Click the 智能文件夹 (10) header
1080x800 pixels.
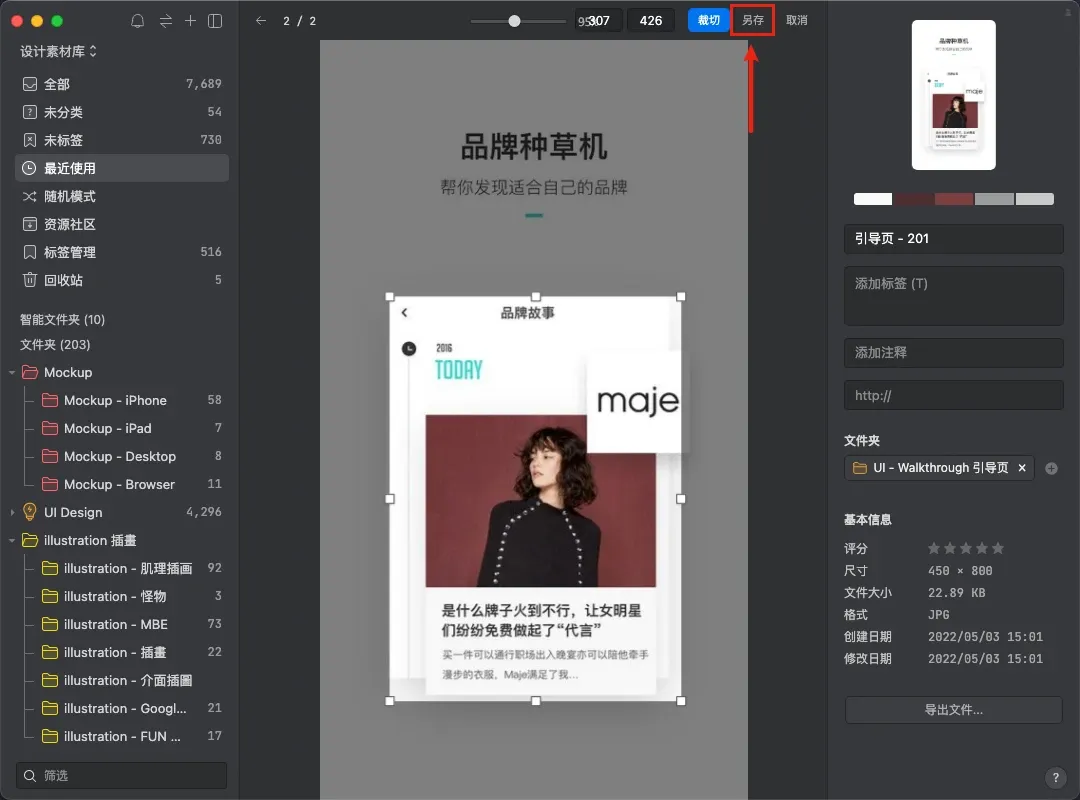(x=62, y=320)
